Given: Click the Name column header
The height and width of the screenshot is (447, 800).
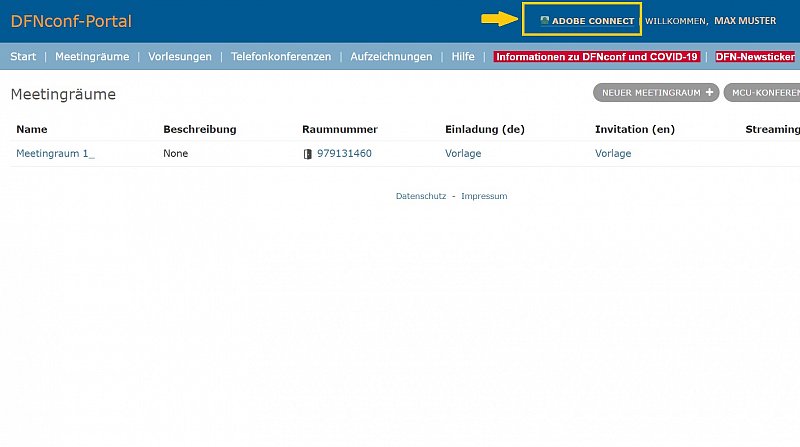Looking at the screenshot, I should (32, 129).
